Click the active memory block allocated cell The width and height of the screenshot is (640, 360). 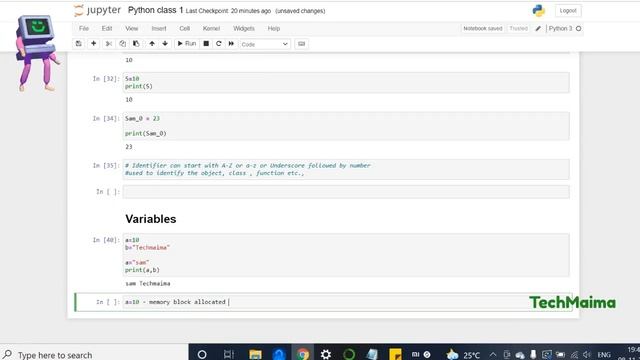[346, 302]
